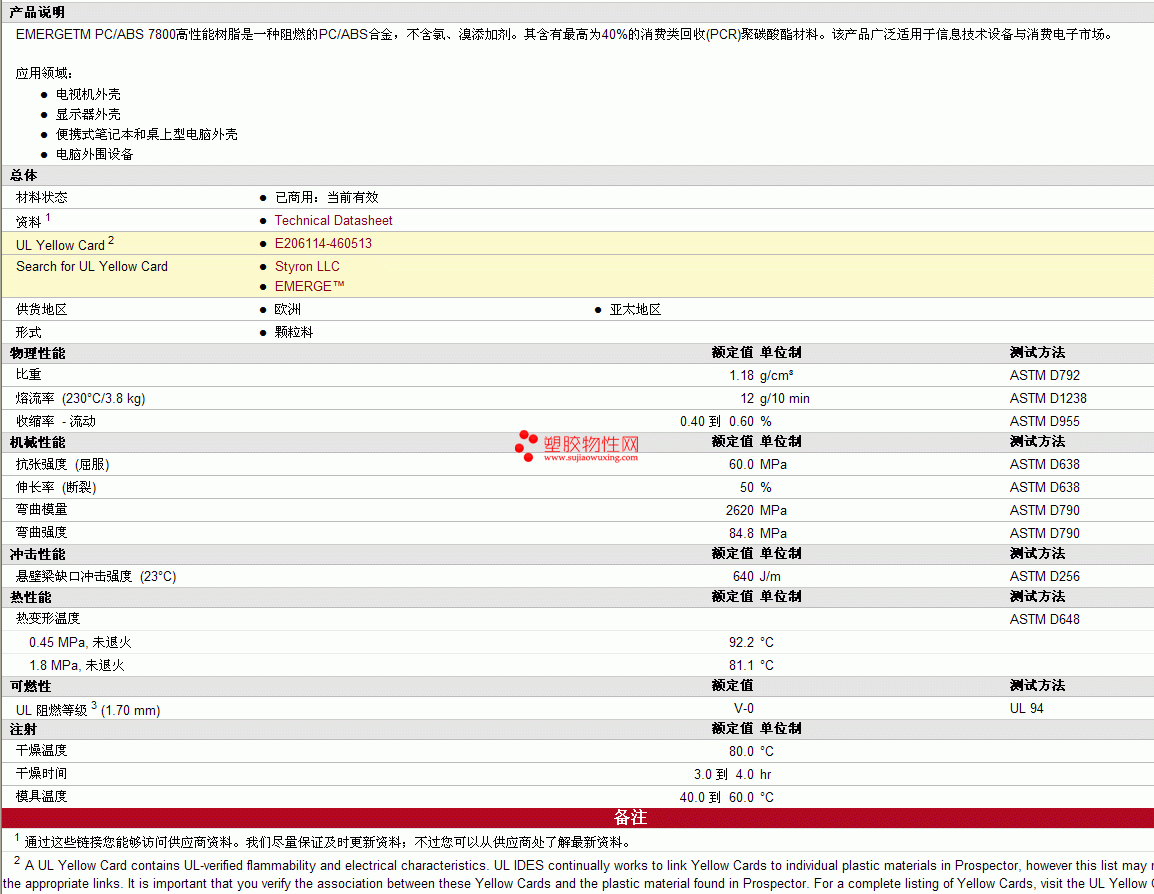Click the V-0 flammability rating

pyautogui.click(x=743, y=709)
